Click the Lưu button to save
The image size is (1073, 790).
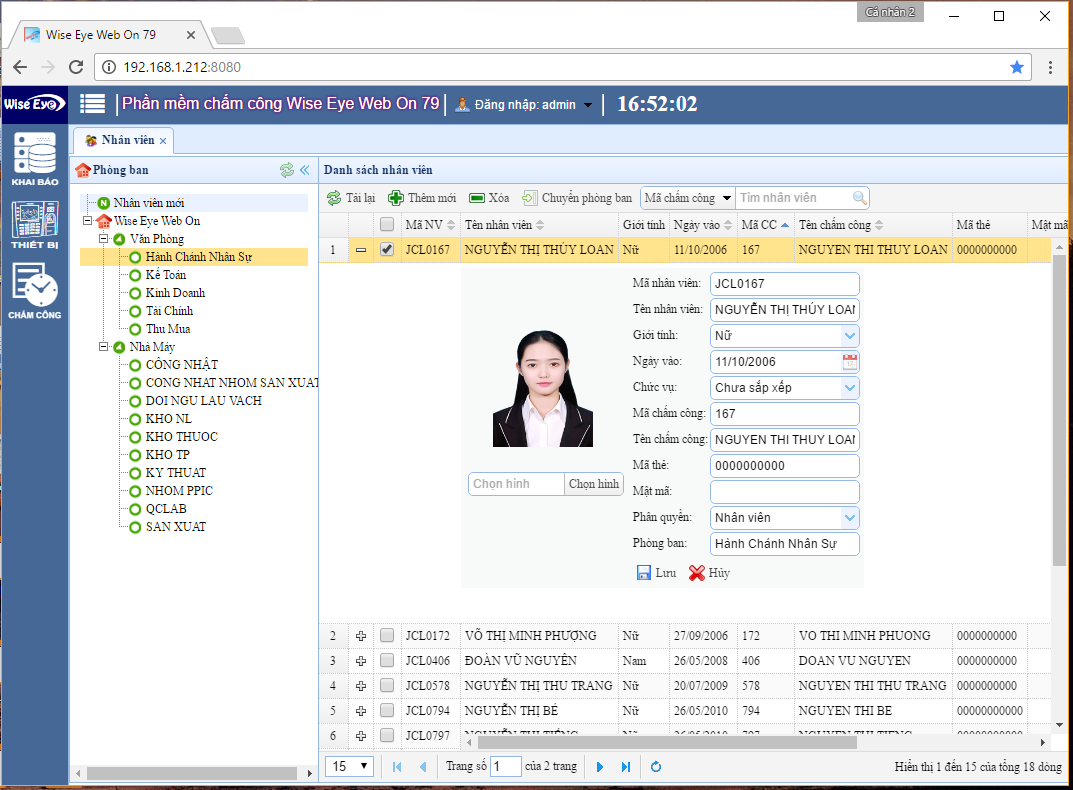coord(655,573)
